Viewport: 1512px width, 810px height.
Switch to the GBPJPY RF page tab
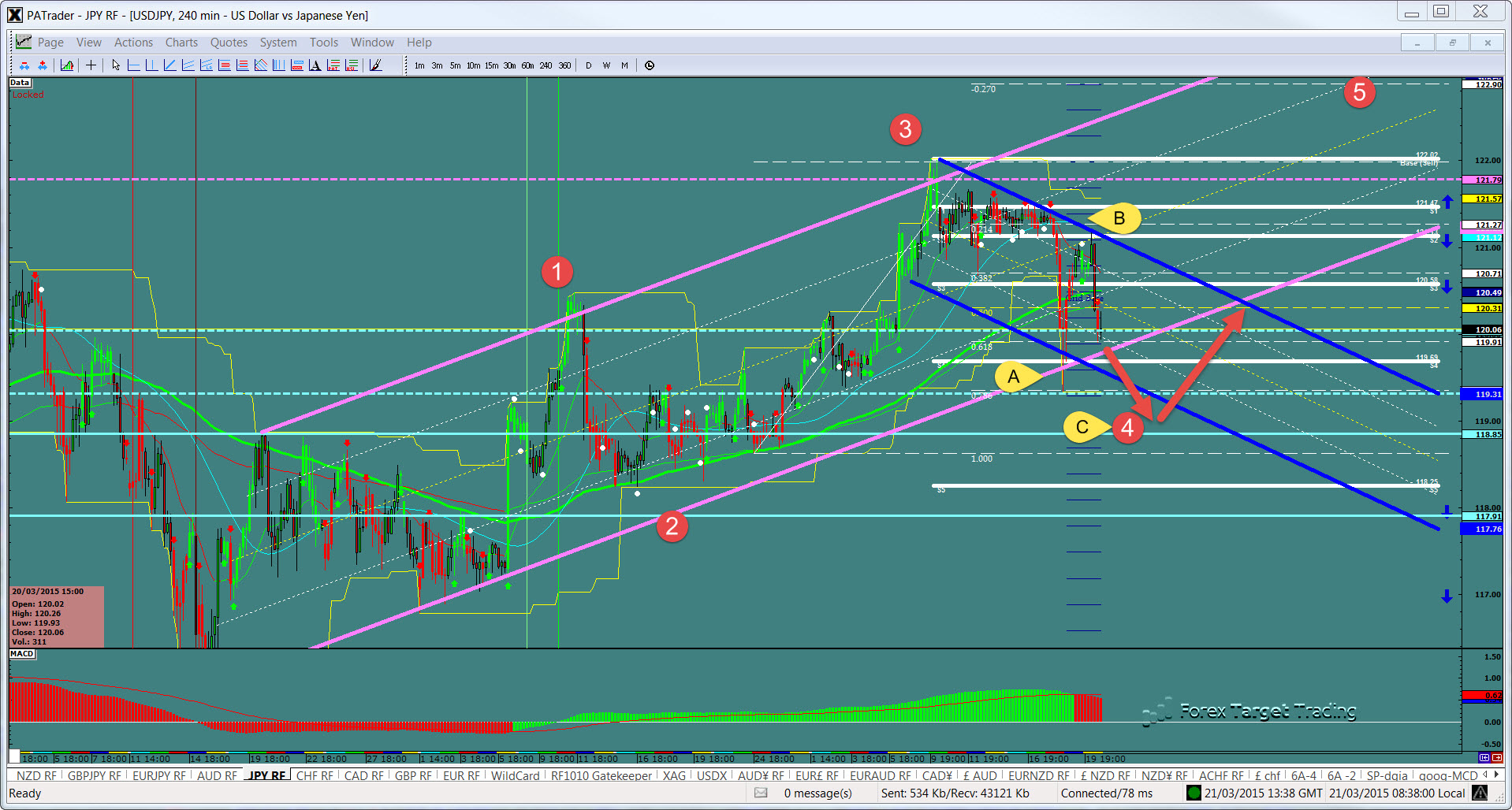[95, 775]
